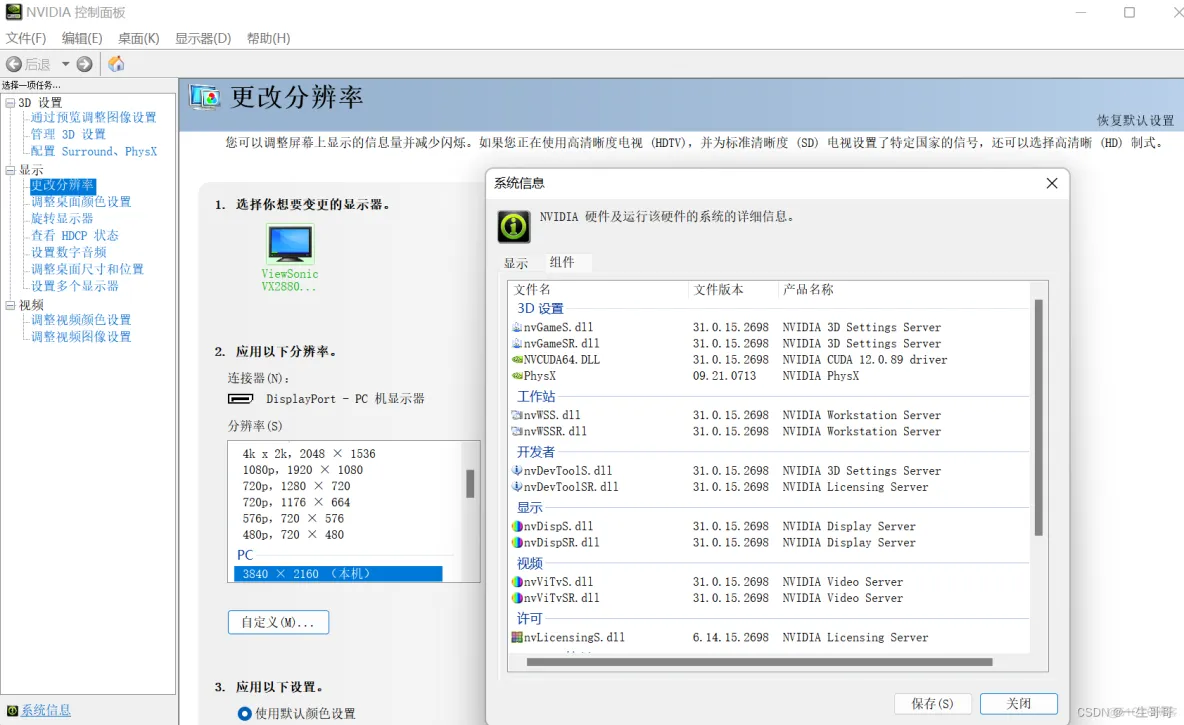Select resolution 3840 × 2160 (本机)
Screen dimensions: 1184x725
[x=338, y=574]
